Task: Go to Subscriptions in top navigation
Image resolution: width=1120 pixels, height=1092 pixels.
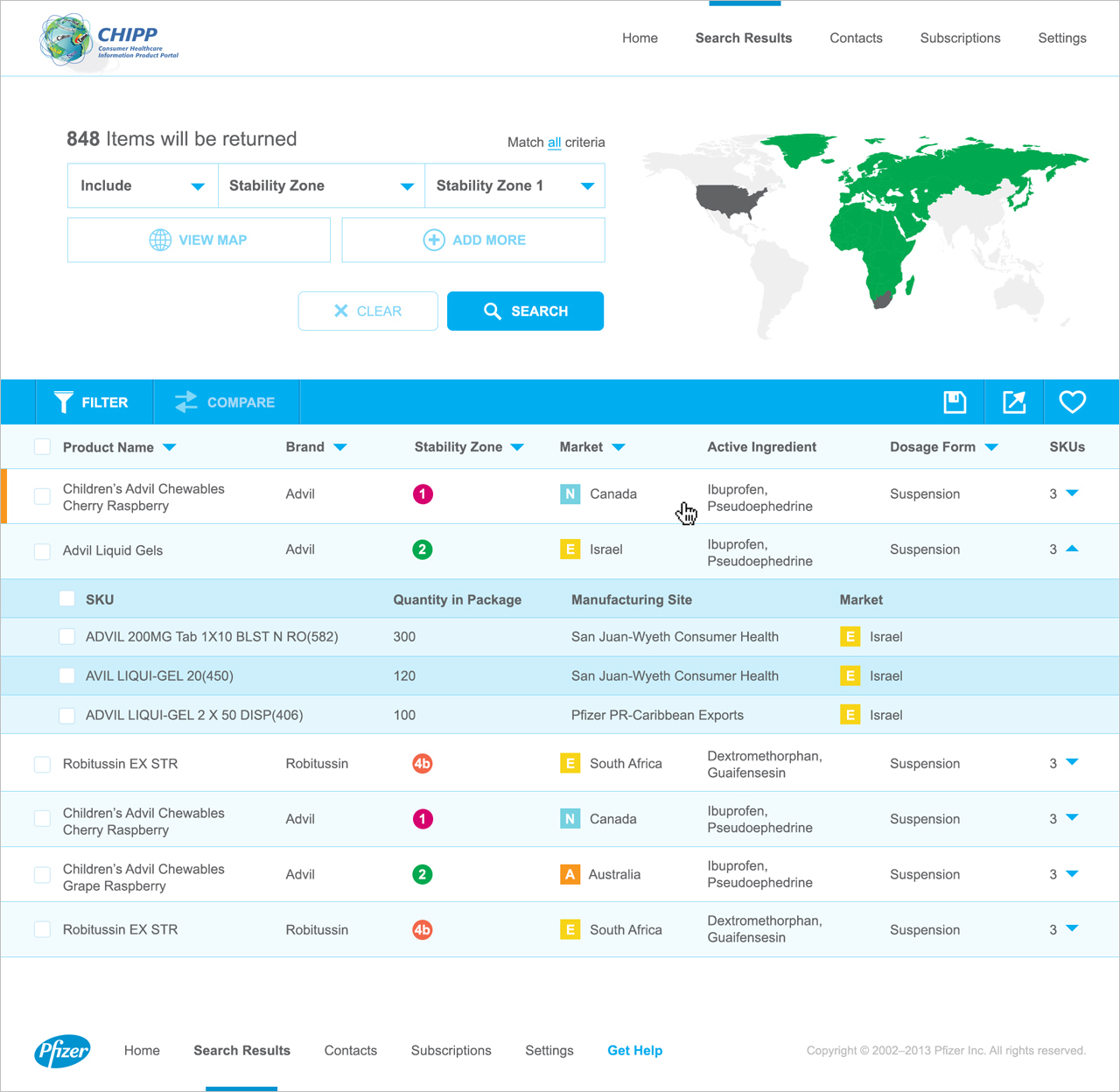Action: [960, 38]
